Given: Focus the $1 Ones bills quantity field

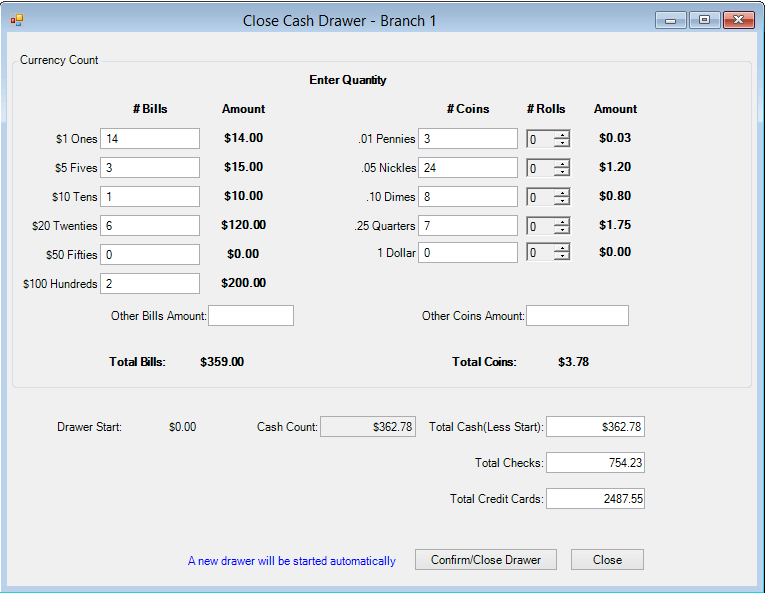Looking at the screenshot, I should point(150,139).
